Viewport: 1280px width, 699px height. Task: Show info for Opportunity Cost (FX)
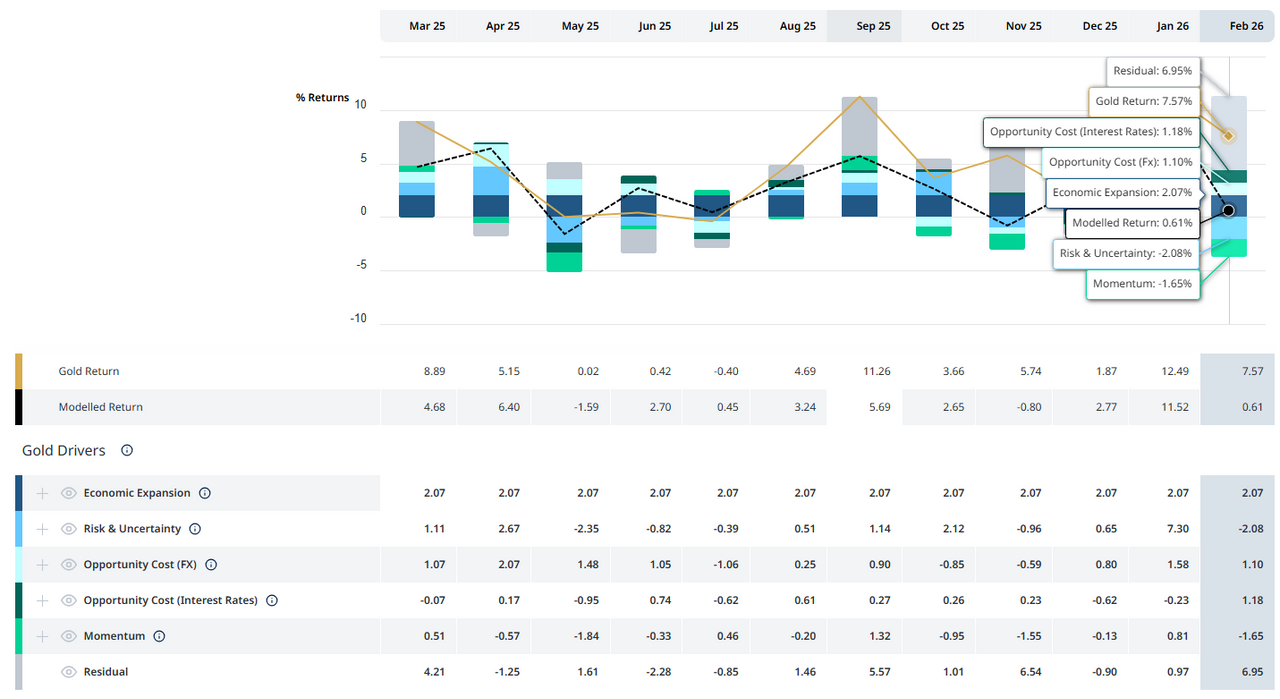point(211,565)
